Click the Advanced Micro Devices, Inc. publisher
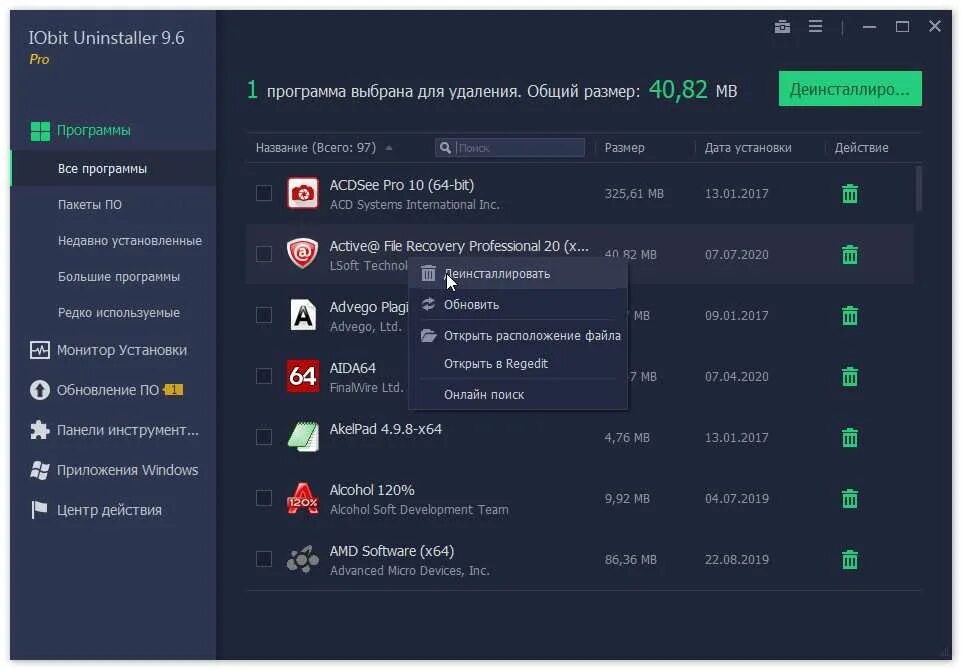The height and width of the screenshot is (670, 962). click(x=409, y=571)
